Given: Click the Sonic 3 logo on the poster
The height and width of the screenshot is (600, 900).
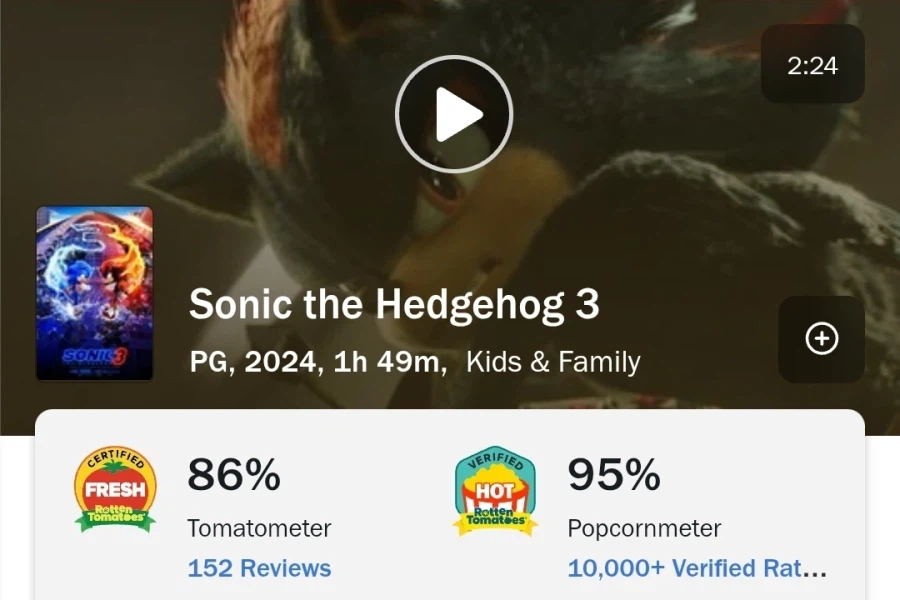Looking at the screenshot, I should pos(93,355).
